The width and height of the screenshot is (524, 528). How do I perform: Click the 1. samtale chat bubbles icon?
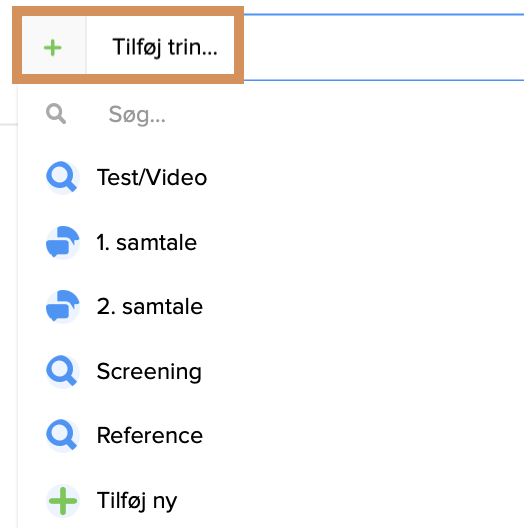pos(63,242)
